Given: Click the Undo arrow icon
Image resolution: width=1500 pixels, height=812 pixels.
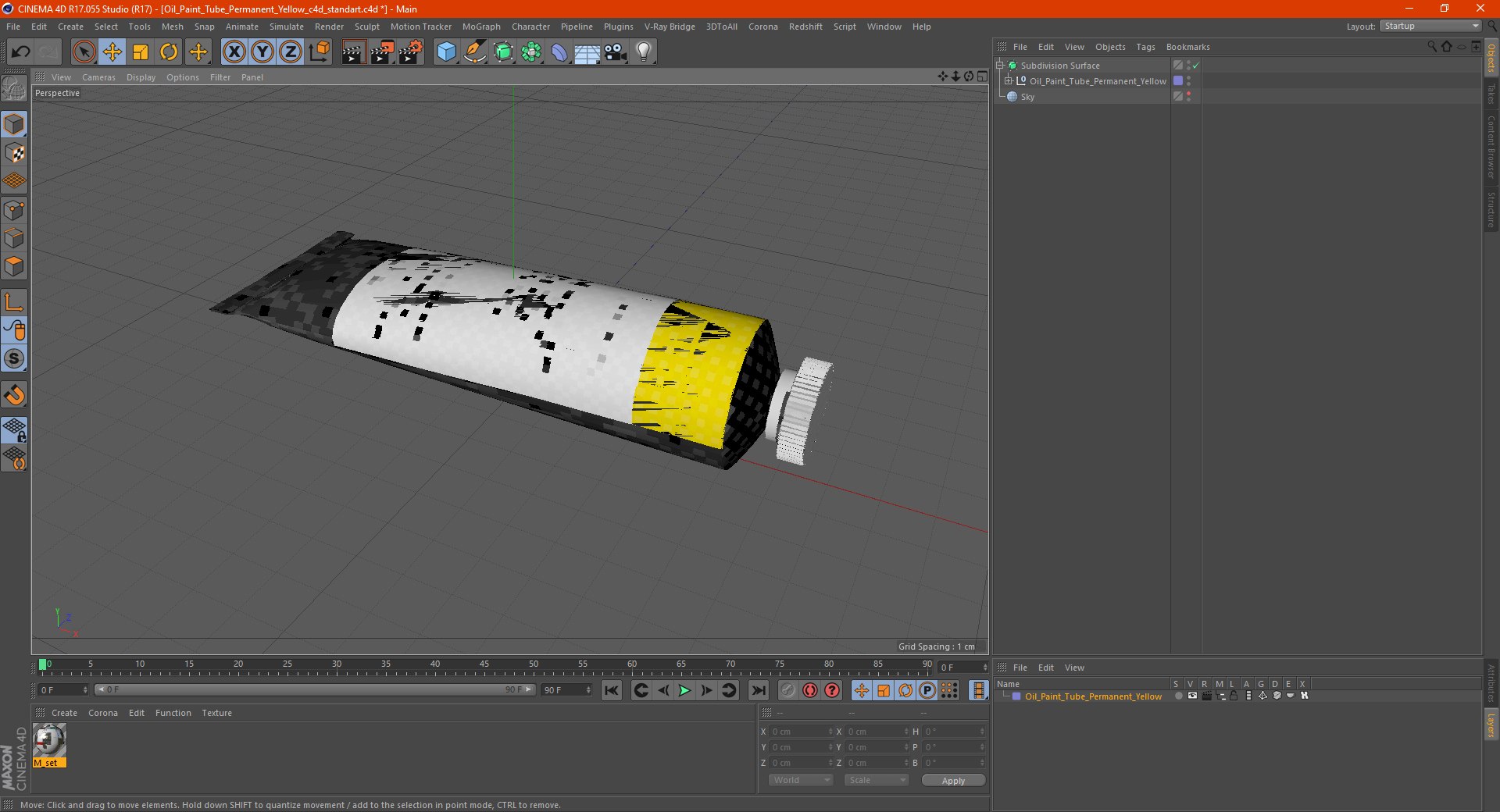Looking at the screenshot, I should click(21, 52).
